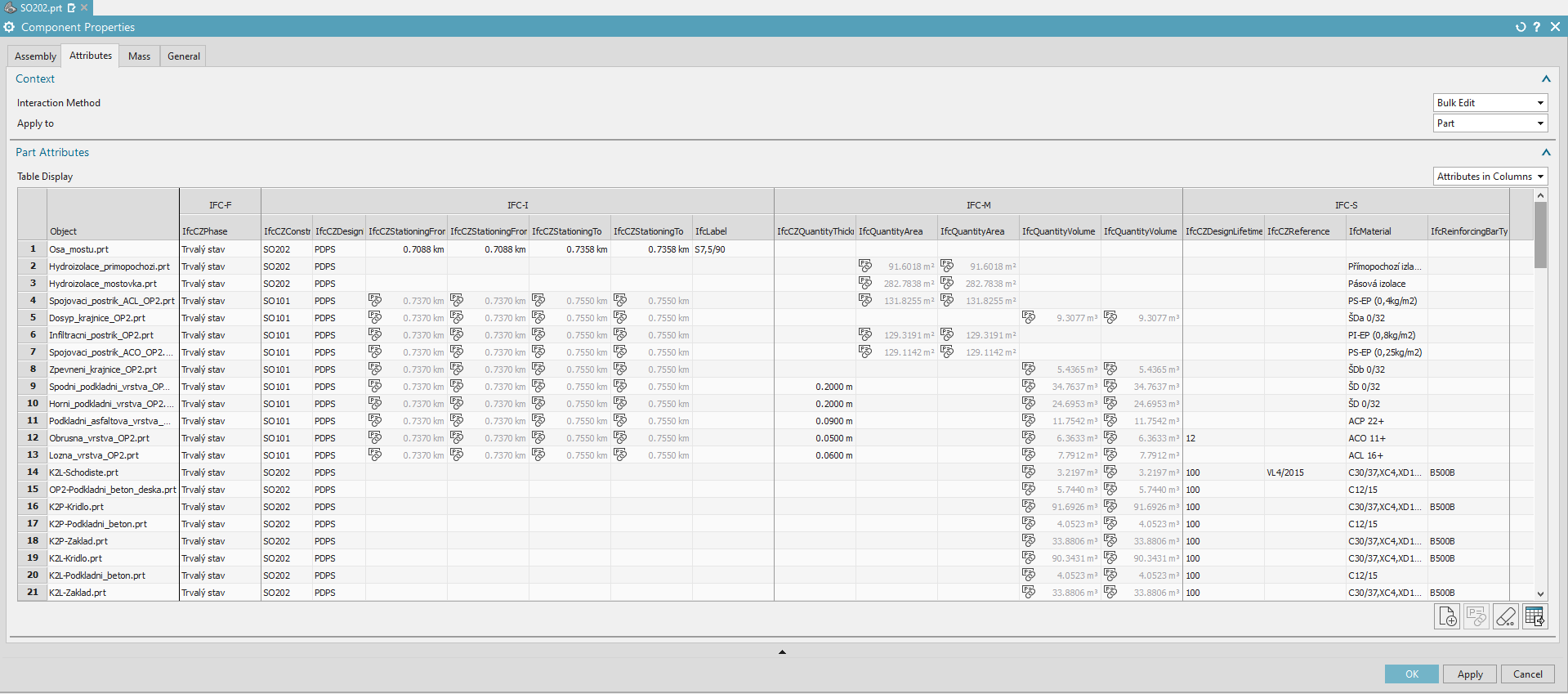This screenshot has height=694, width=1568.
Task: Click inherited icon in K2L-Zaklad first IfcQuantityVolume cell
Action: [x=1029, y=592]
